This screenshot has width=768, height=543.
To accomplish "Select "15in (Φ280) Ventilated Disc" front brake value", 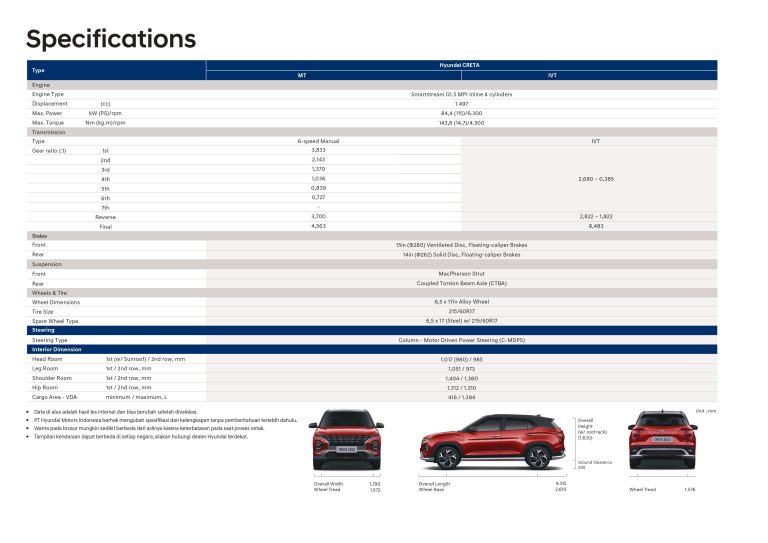I will (461, 245).
